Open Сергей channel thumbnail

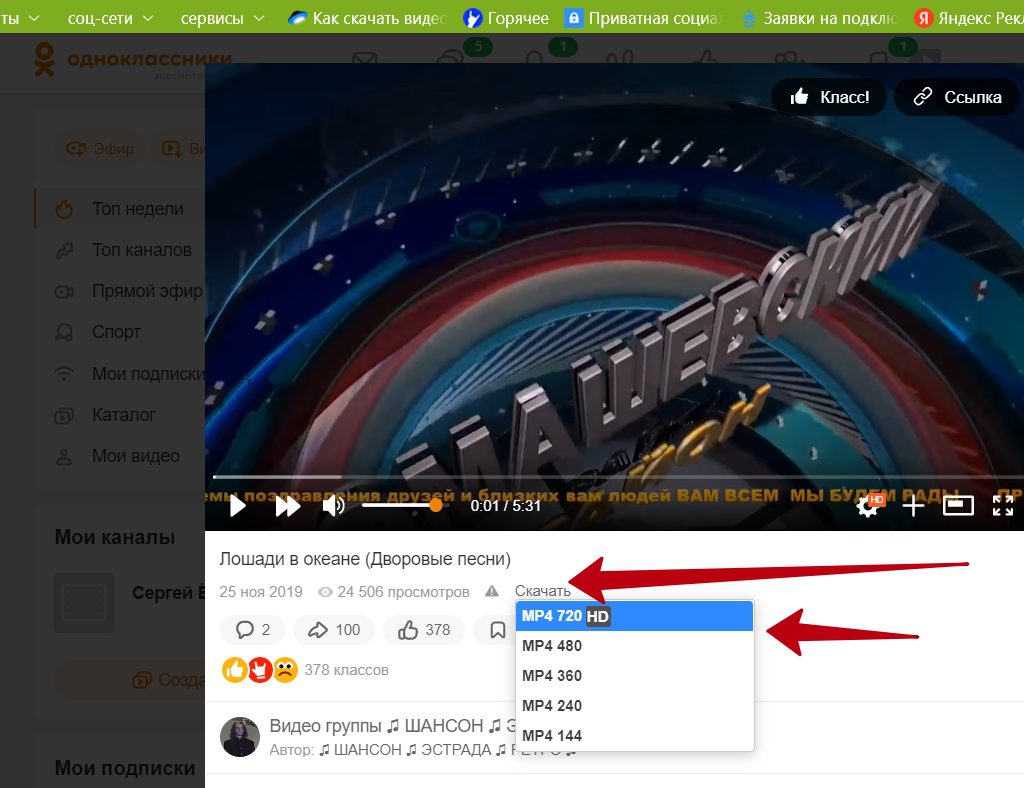tap(84, 603)
